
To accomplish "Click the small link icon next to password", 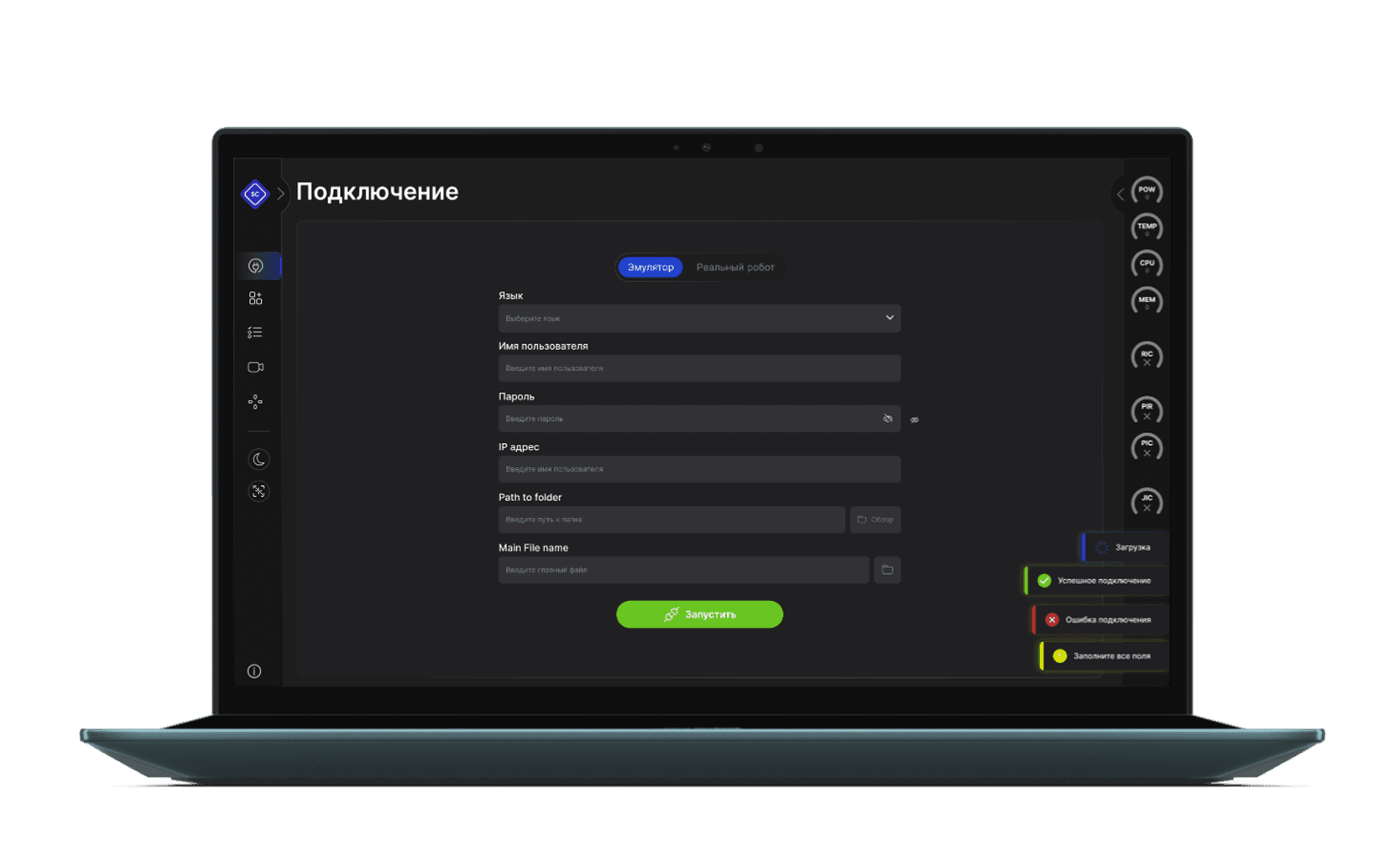I will (x=915, y=420).
